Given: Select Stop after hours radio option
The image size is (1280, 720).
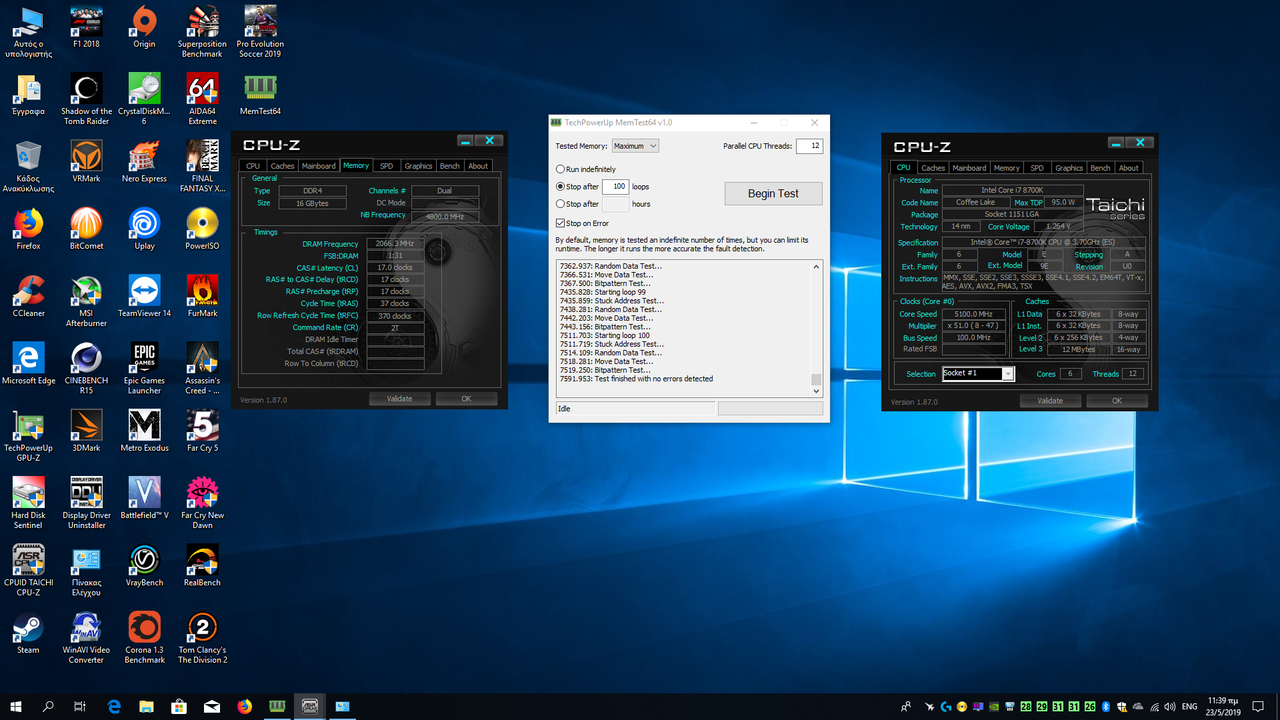Looking at the screenshot, I should coord(560,204).
